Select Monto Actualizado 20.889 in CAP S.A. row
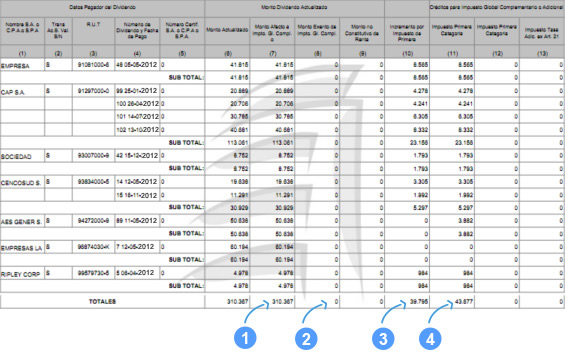The height and width of the screenshot is (360, 565). tap(239, 91)
